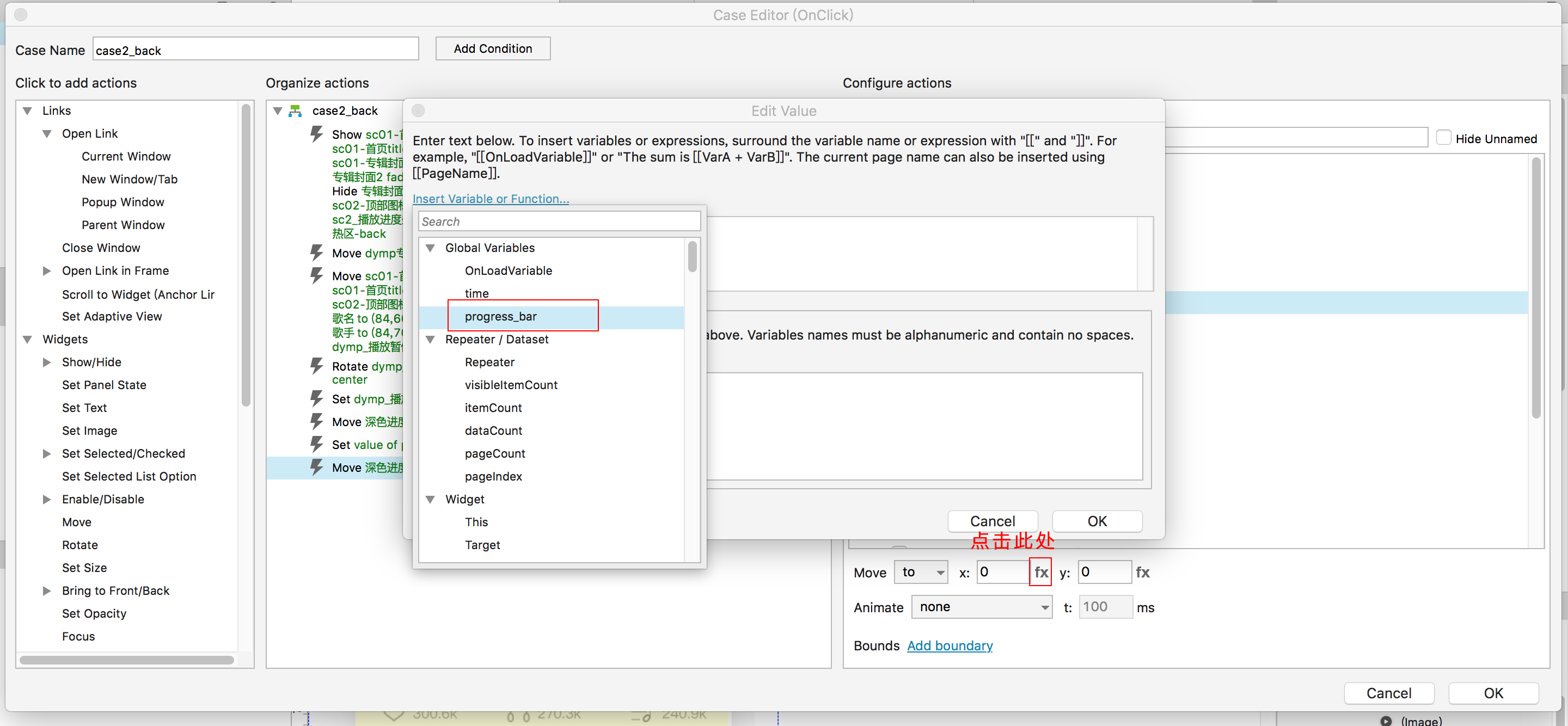Add Set Opacity action

pos(94,613)
